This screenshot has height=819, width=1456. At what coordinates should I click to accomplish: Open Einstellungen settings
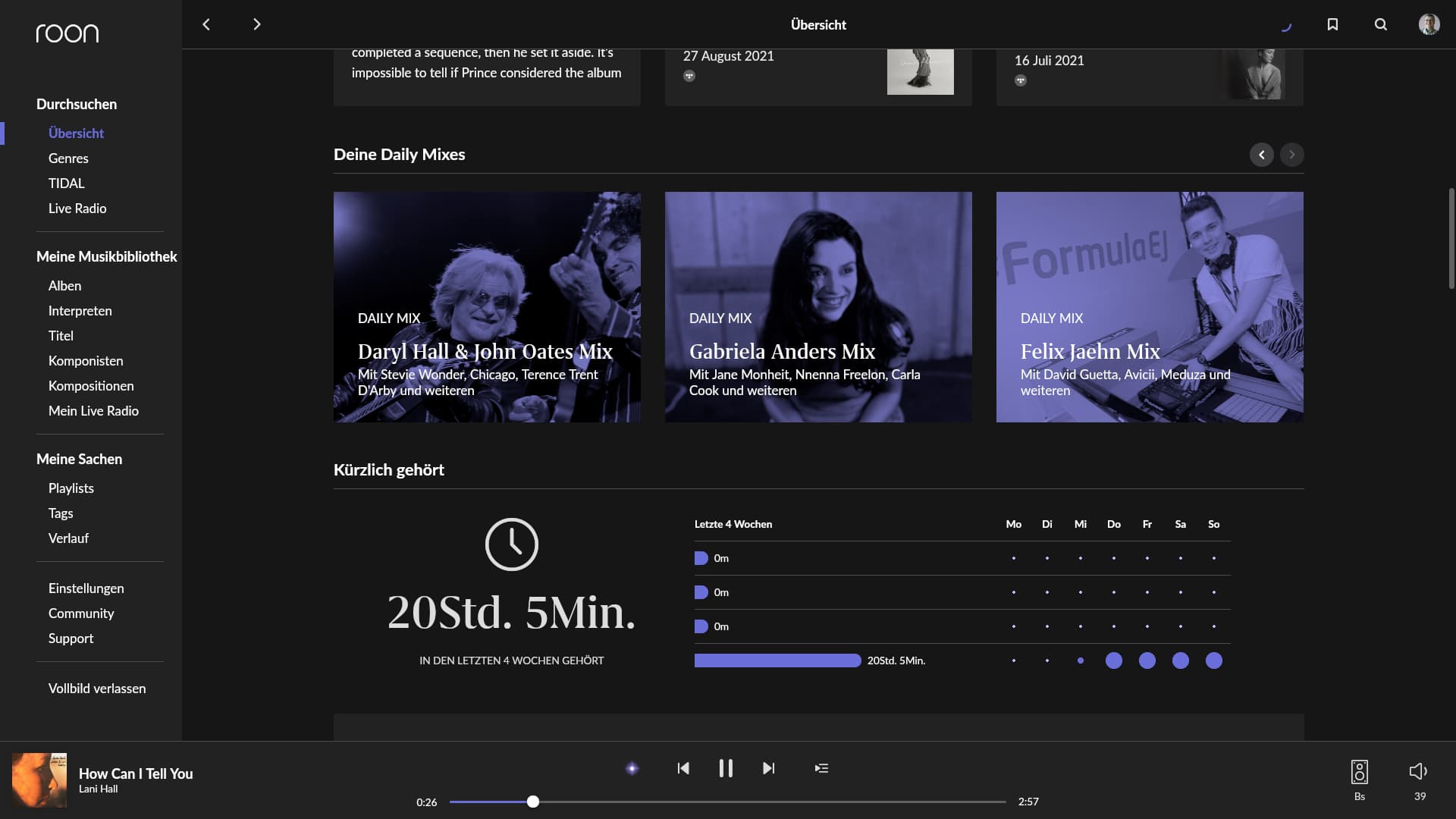[x=86, y=588]
